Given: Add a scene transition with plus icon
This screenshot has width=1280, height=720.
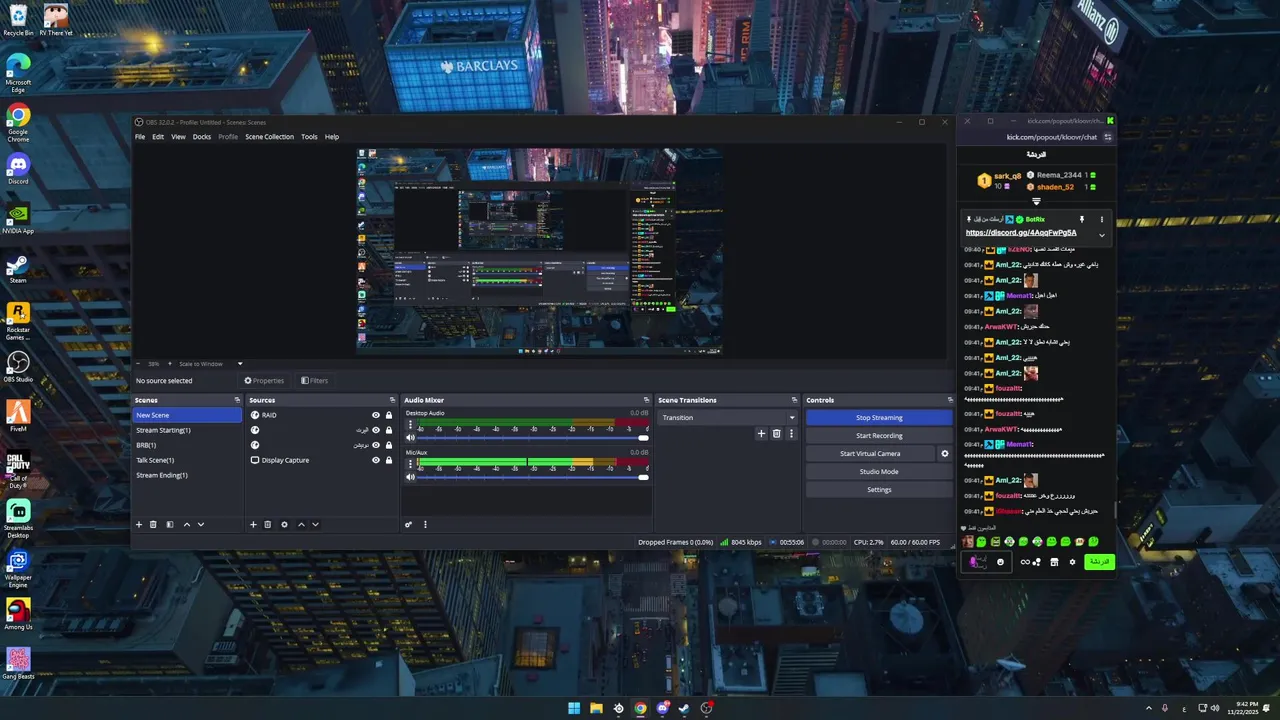Looking at the screenshot, I should point(761,434).
